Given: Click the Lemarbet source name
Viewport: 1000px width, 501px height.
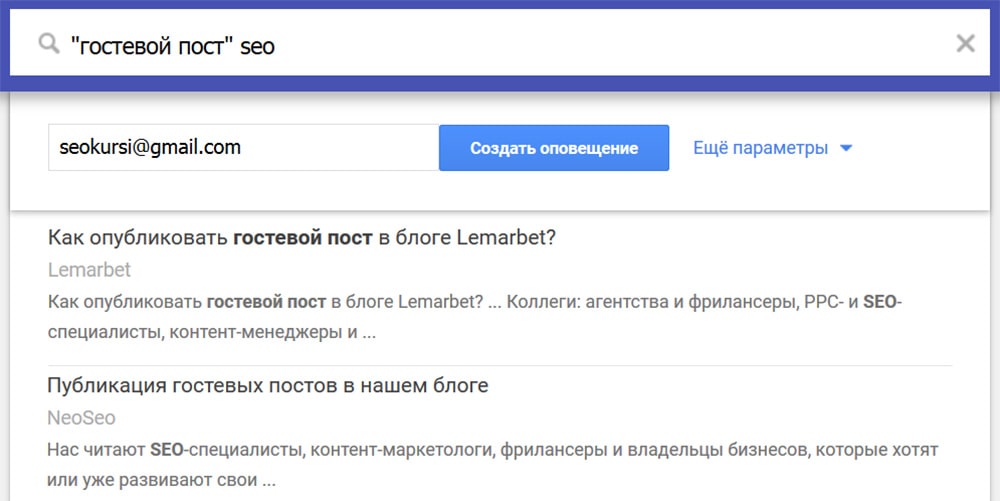Looking at the screenshot, I should pyautogui.click(x=89, y=270).
